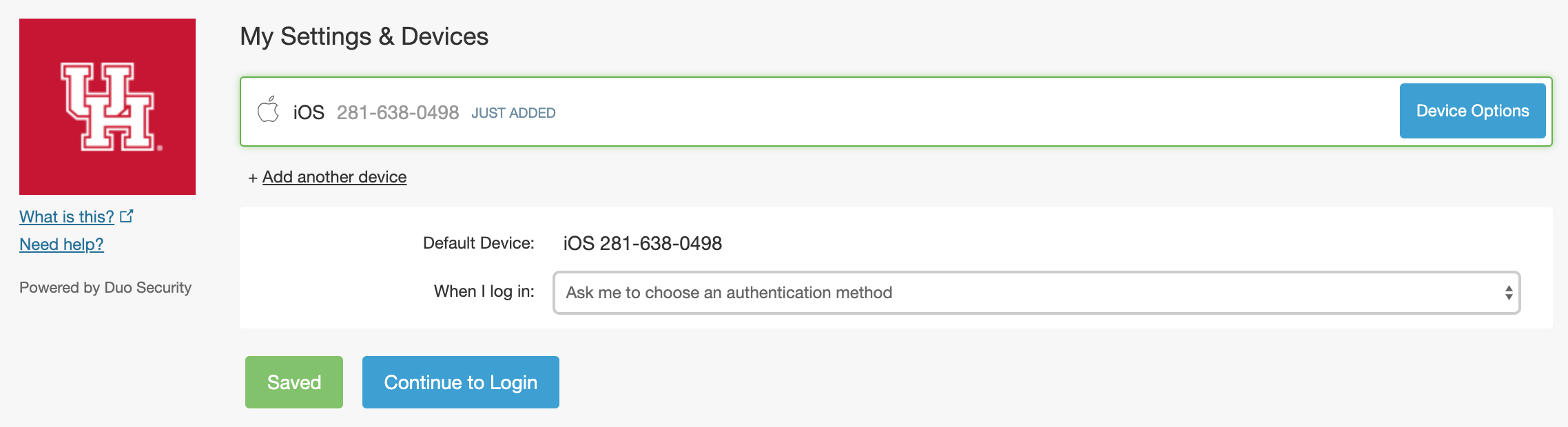Open the What is this? link
This screenshot has height=427, width=1568.
[67, 217]
